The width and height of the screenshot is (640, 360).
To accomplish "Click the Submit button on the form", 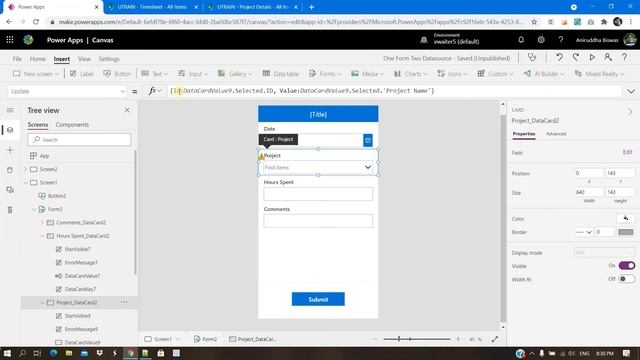I will tap(318, 299).
